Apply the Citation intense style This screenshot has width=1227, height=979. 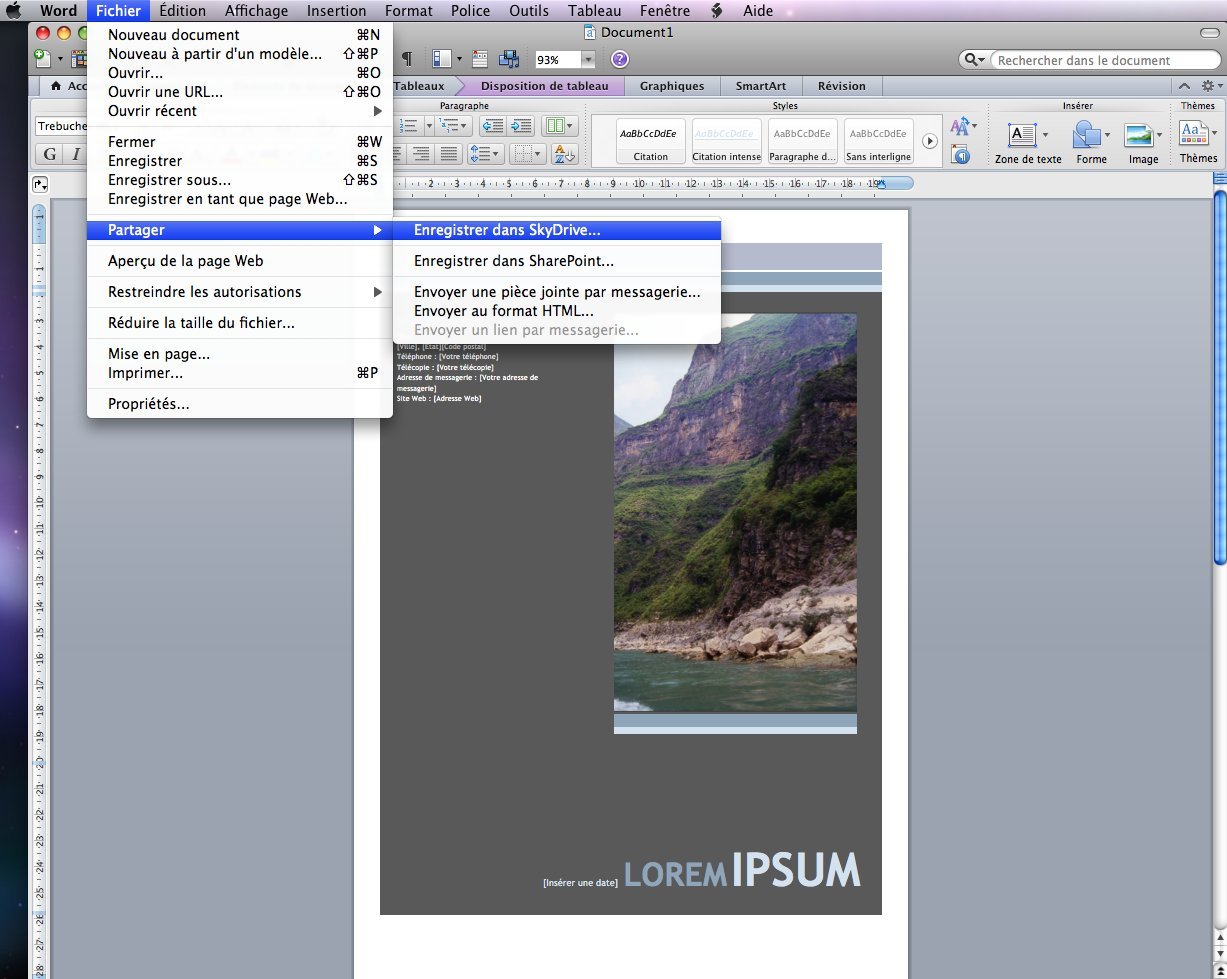tap(727, 141)
